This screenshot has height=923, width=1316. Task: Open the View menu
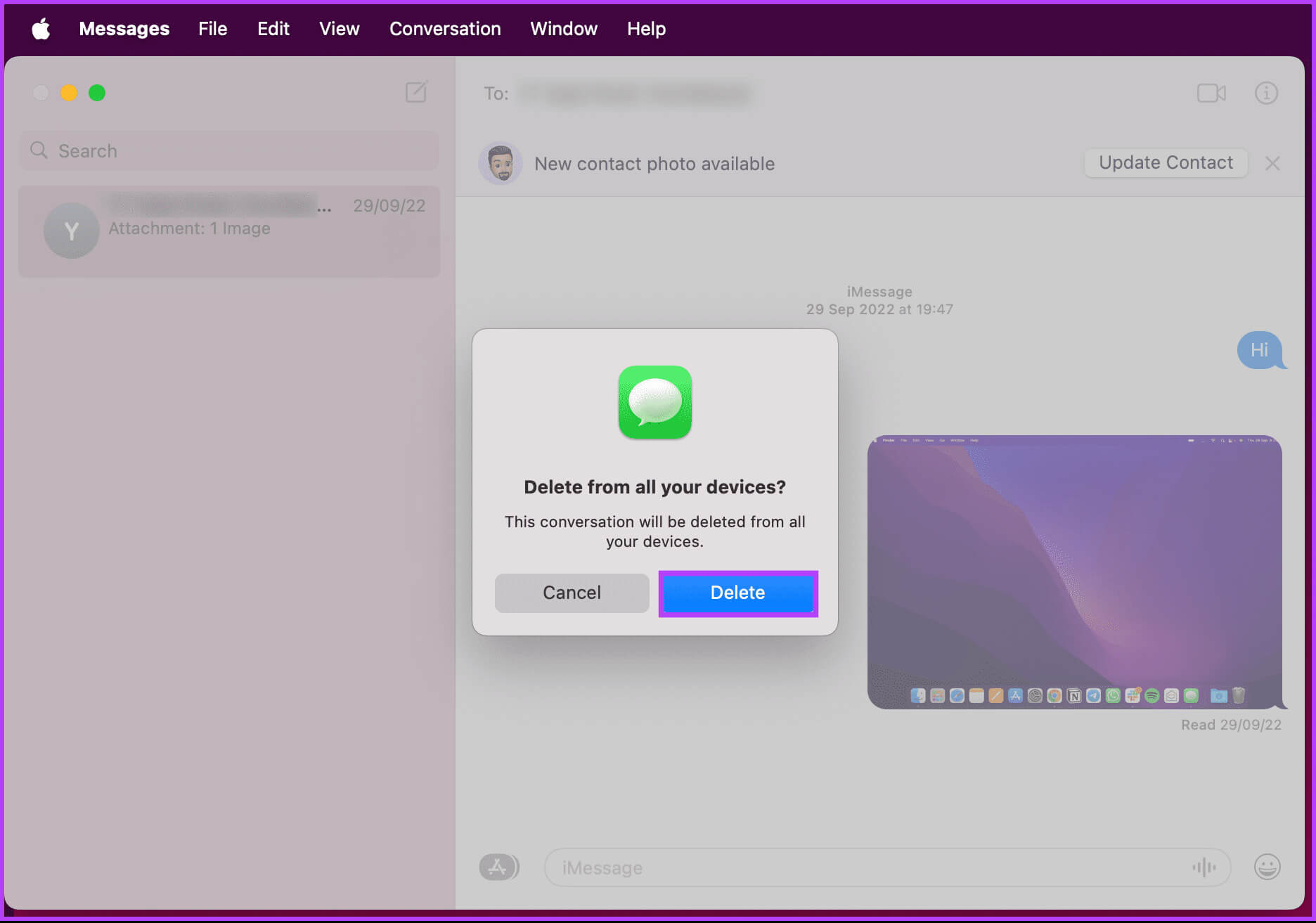(339, 29)
